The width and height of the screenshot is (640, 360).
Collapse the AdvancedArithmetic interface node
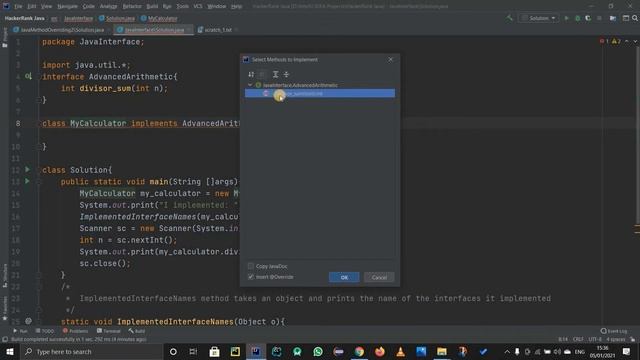[x=250, y=85]
